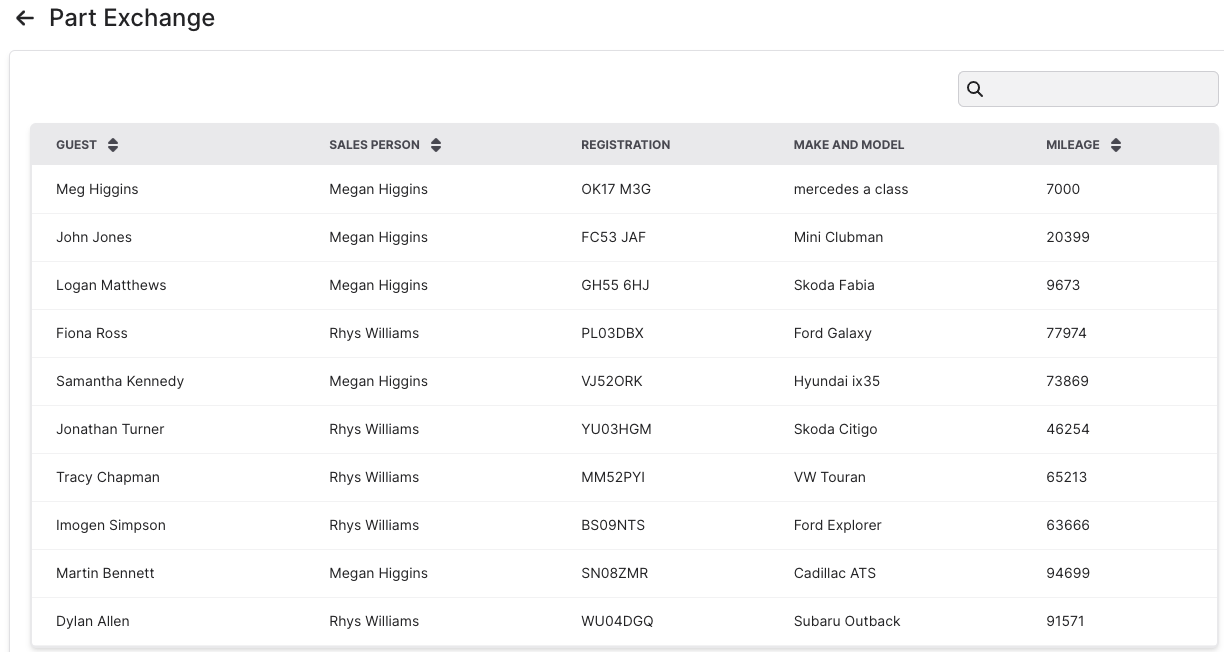Open Meg Higgins guest row

[97, 189]
